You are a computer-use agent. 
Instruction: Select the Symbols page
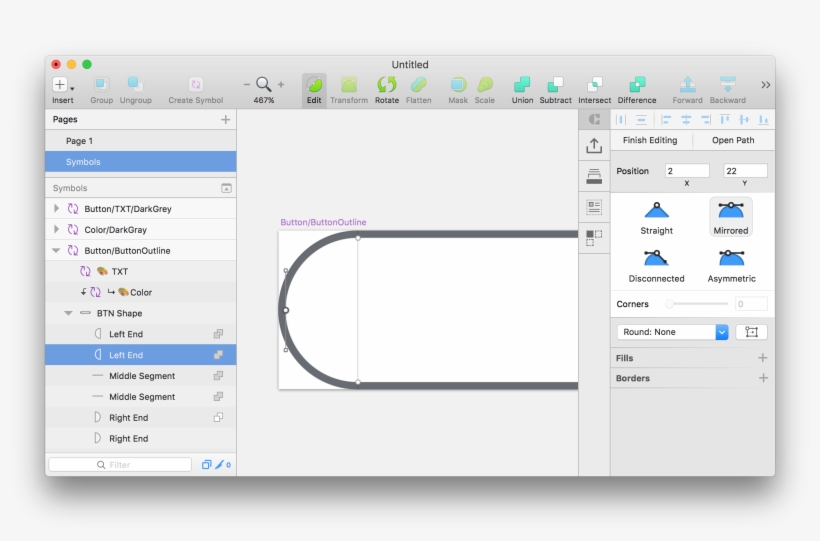[x=141, y=162]
